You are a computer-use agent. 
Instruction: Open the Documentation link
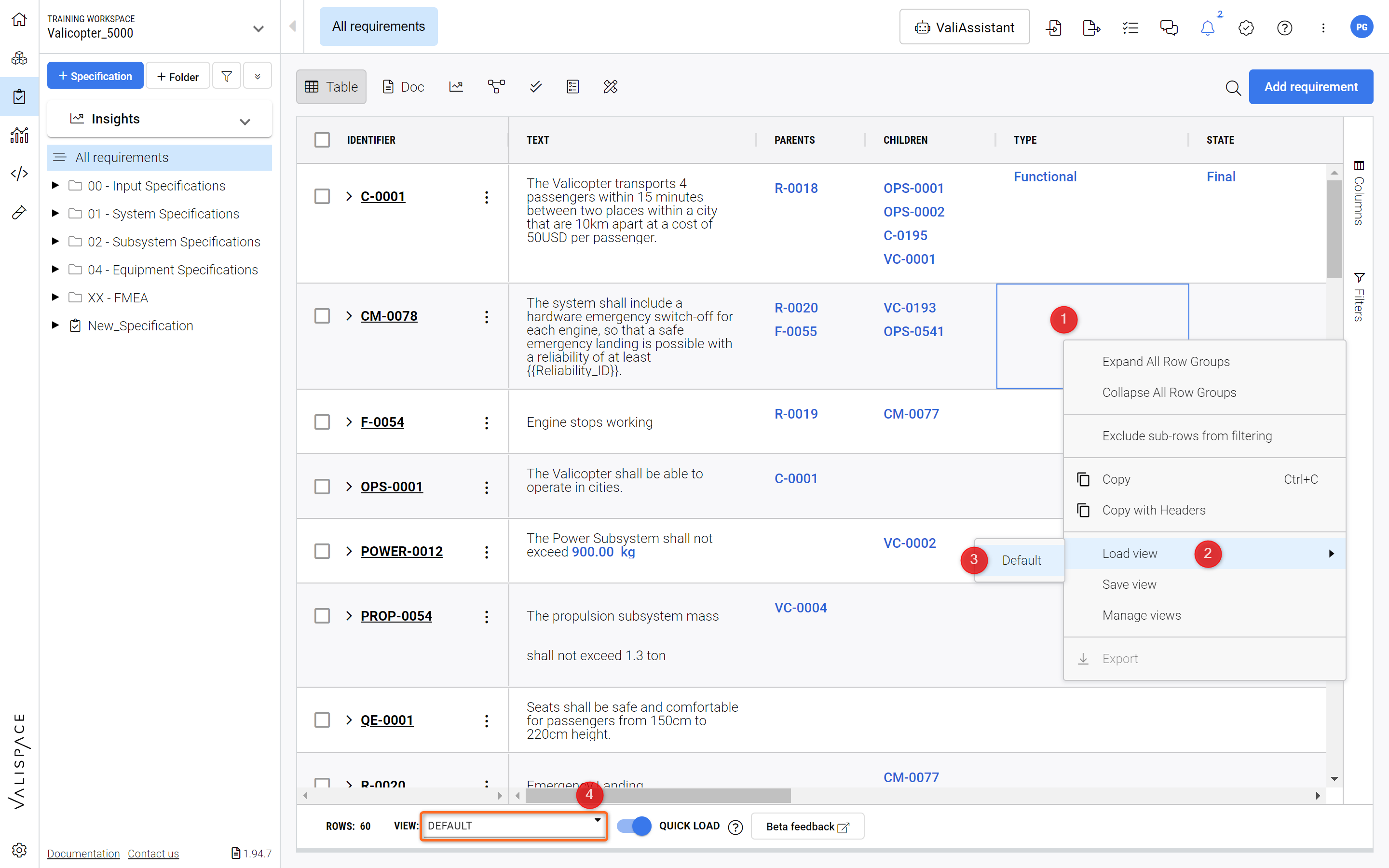pyautogui.click(x=83, y=853)
